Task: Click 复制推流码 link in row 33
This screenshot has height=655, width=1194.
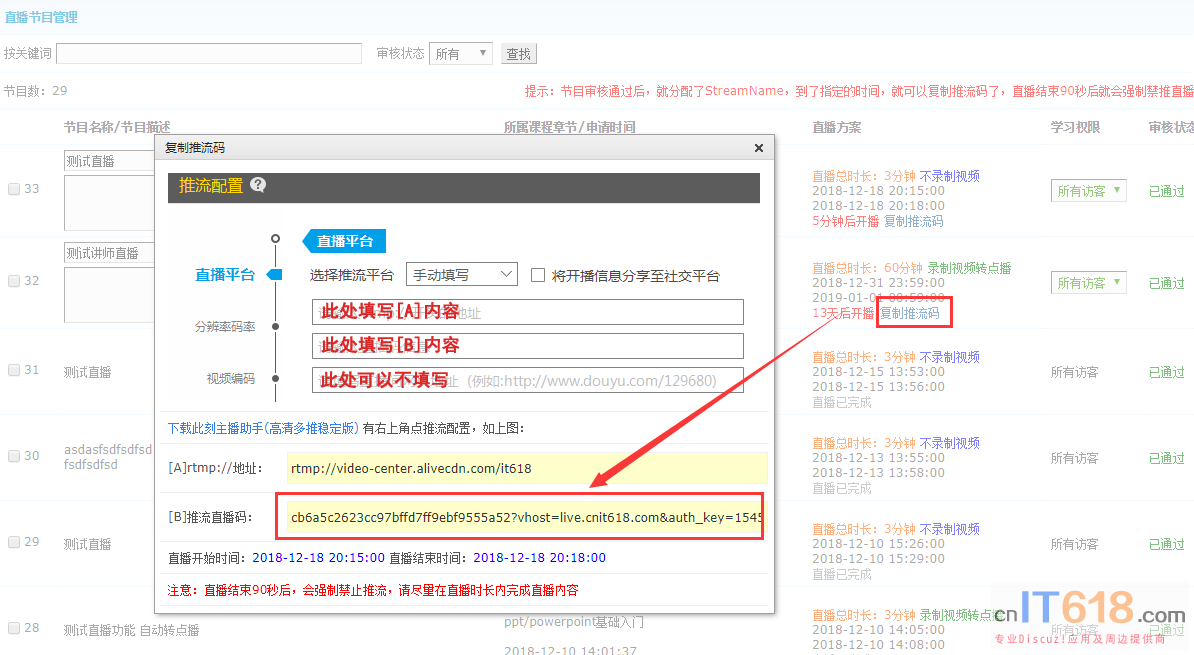Action: coord(913,221)
